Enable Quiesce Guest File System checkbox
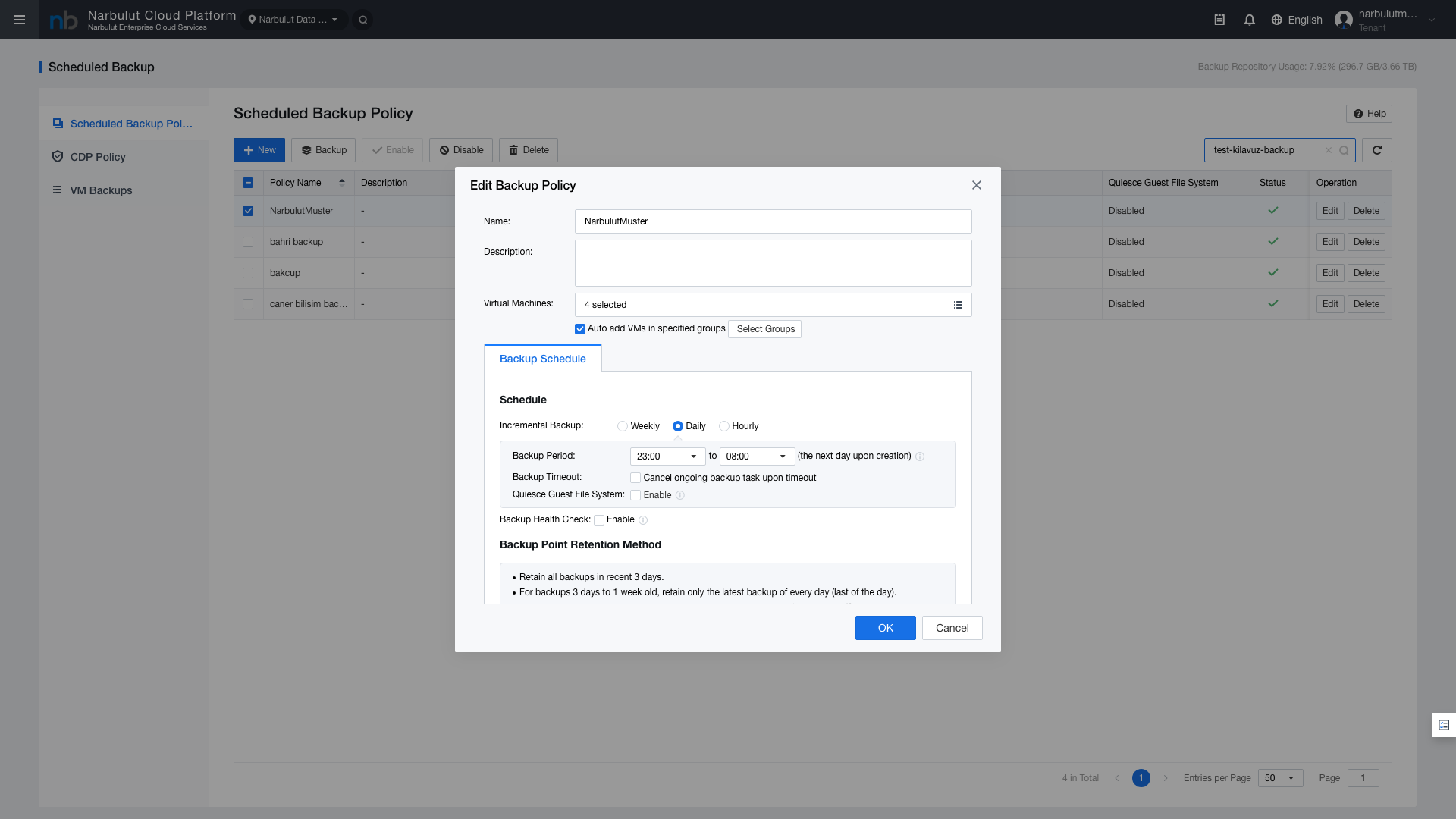 [x=635, y=495]
